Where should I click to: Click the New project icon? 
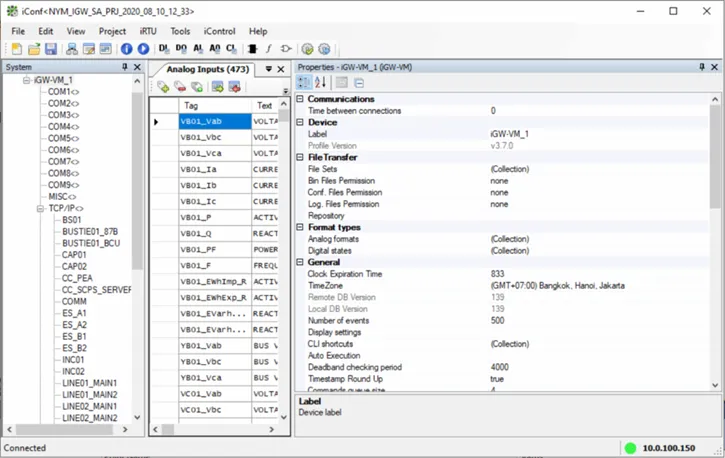[17, 49]
